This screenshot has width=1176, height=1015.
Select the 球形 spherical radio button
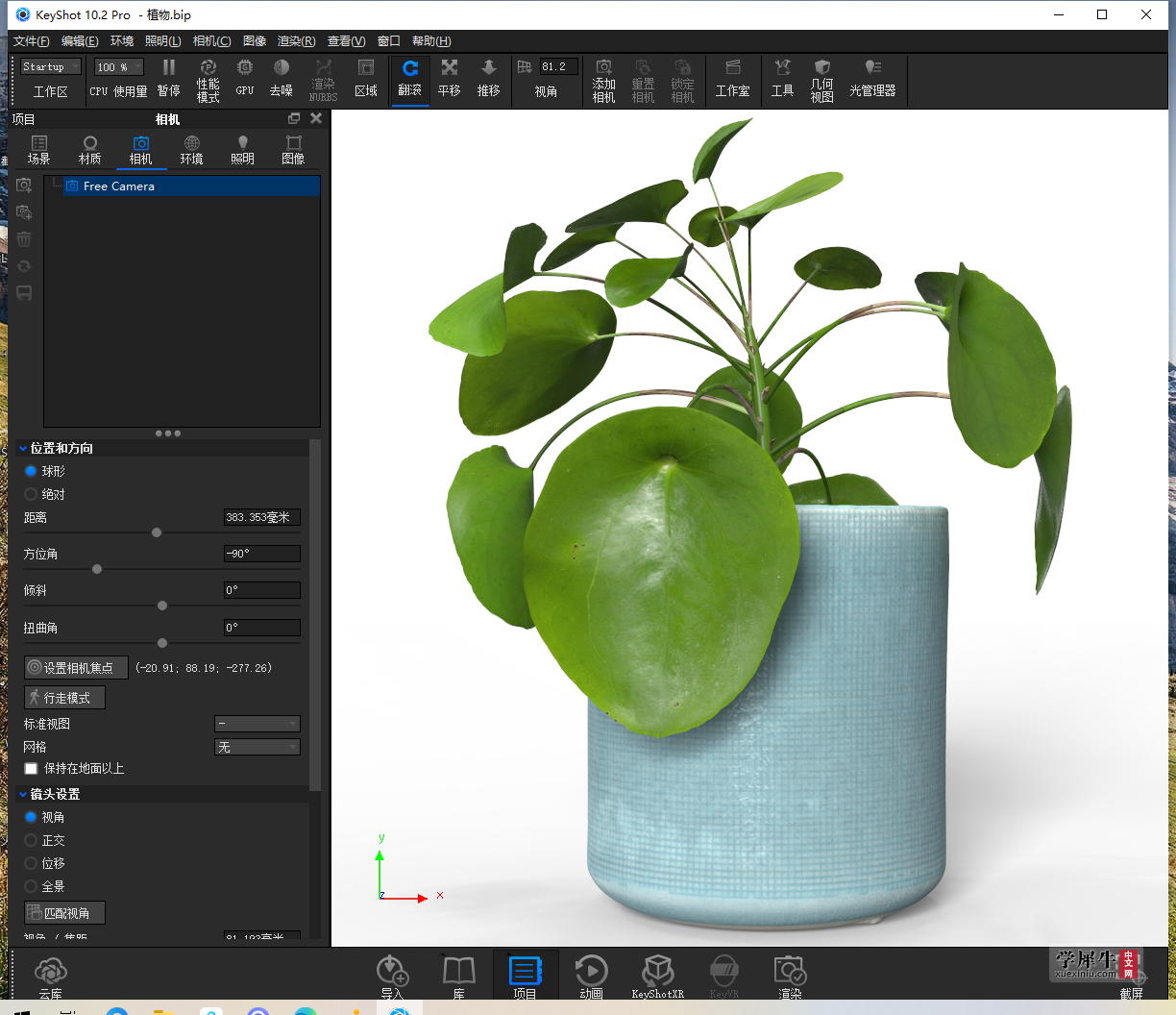click(x=31, y=471)
